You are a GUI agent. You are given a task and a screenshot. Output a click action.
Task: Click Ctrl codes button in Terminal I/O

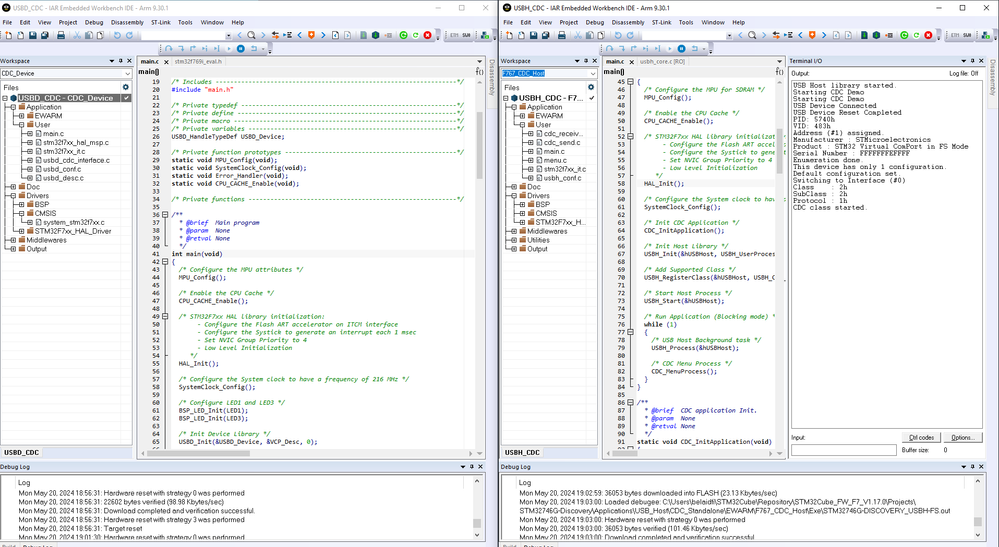(921, 437)
